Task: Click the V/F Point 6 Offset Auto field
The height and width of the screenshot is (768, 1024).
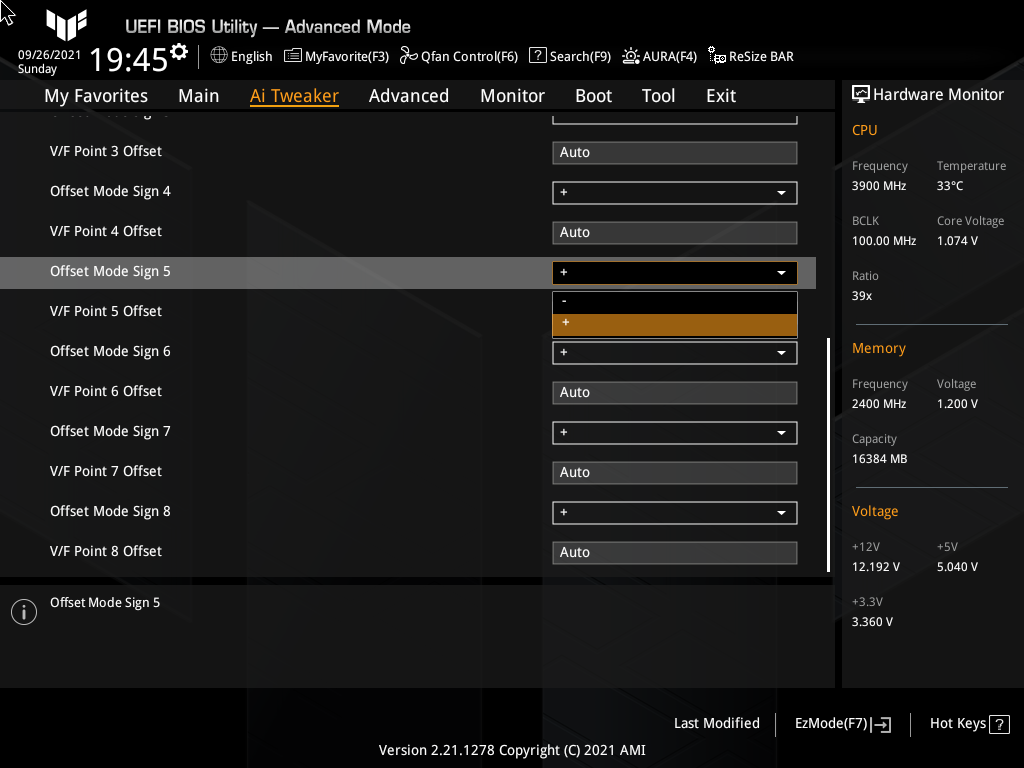Action: (674, 392)
